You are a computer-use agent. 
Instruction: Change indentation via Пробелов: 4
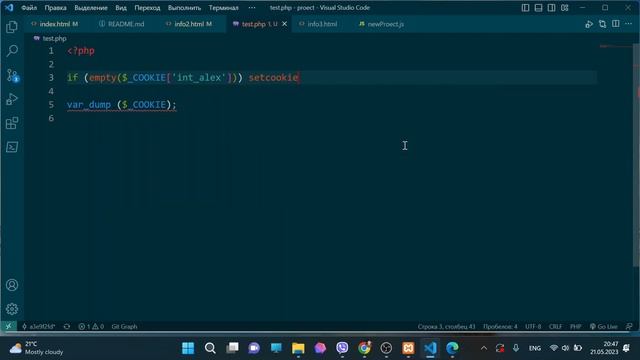point(500,327)
